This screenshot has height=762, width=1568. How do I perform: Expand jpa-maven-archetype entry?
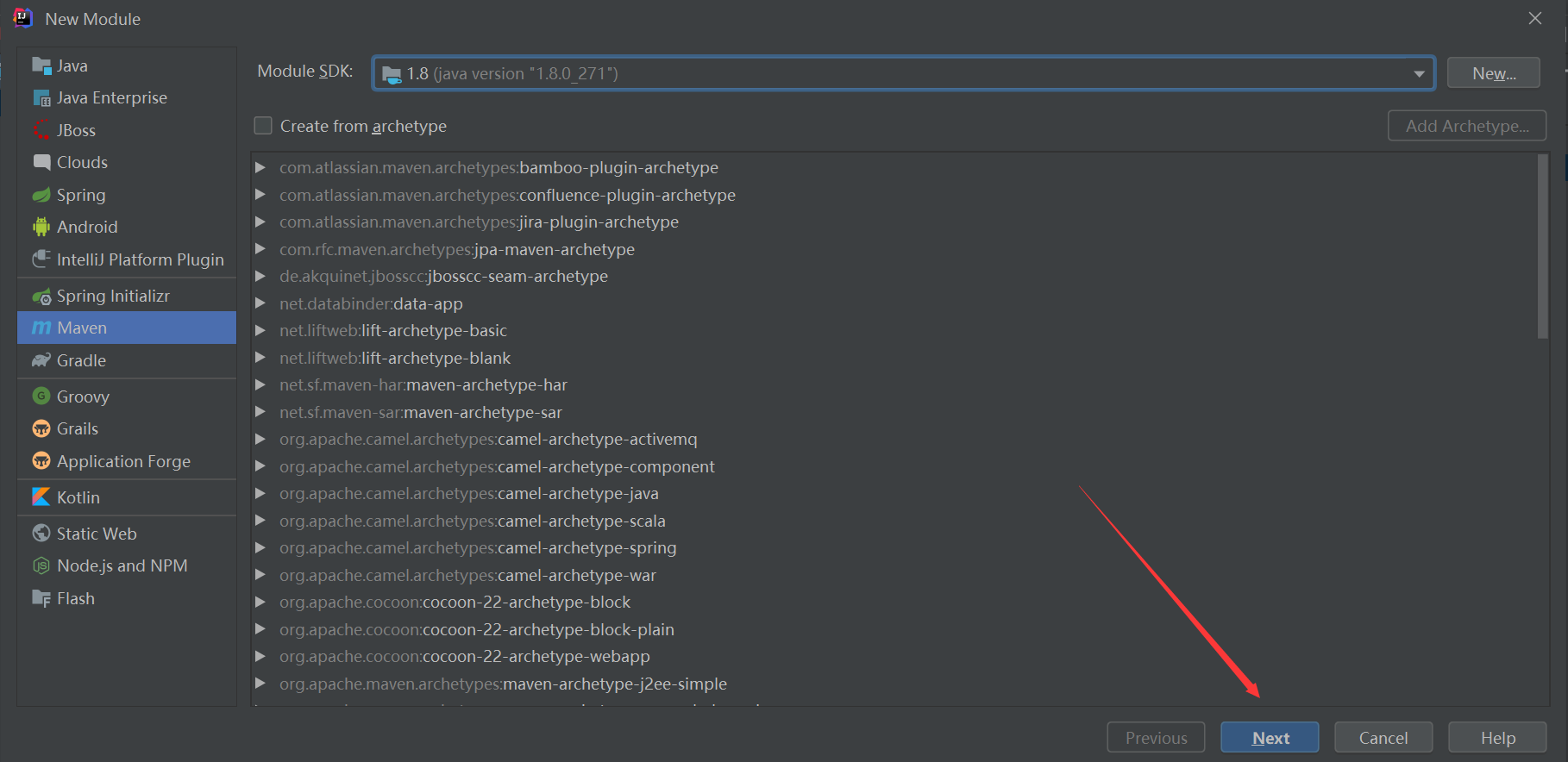(260, 249)
